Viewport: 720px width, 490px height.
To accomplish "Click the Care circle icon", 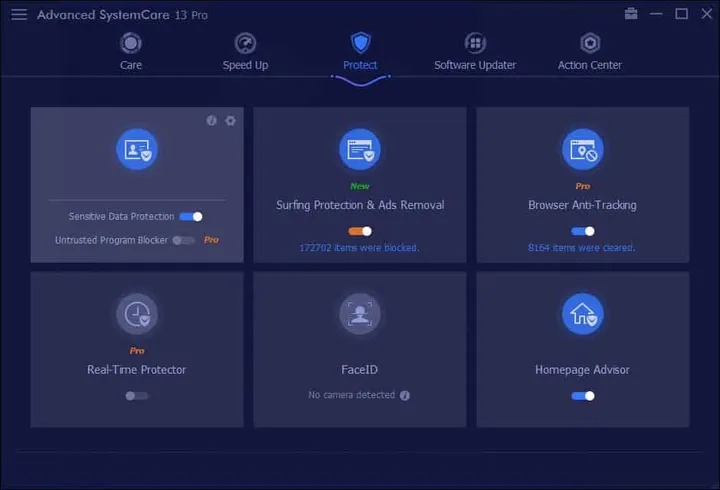I will [131, 43].
